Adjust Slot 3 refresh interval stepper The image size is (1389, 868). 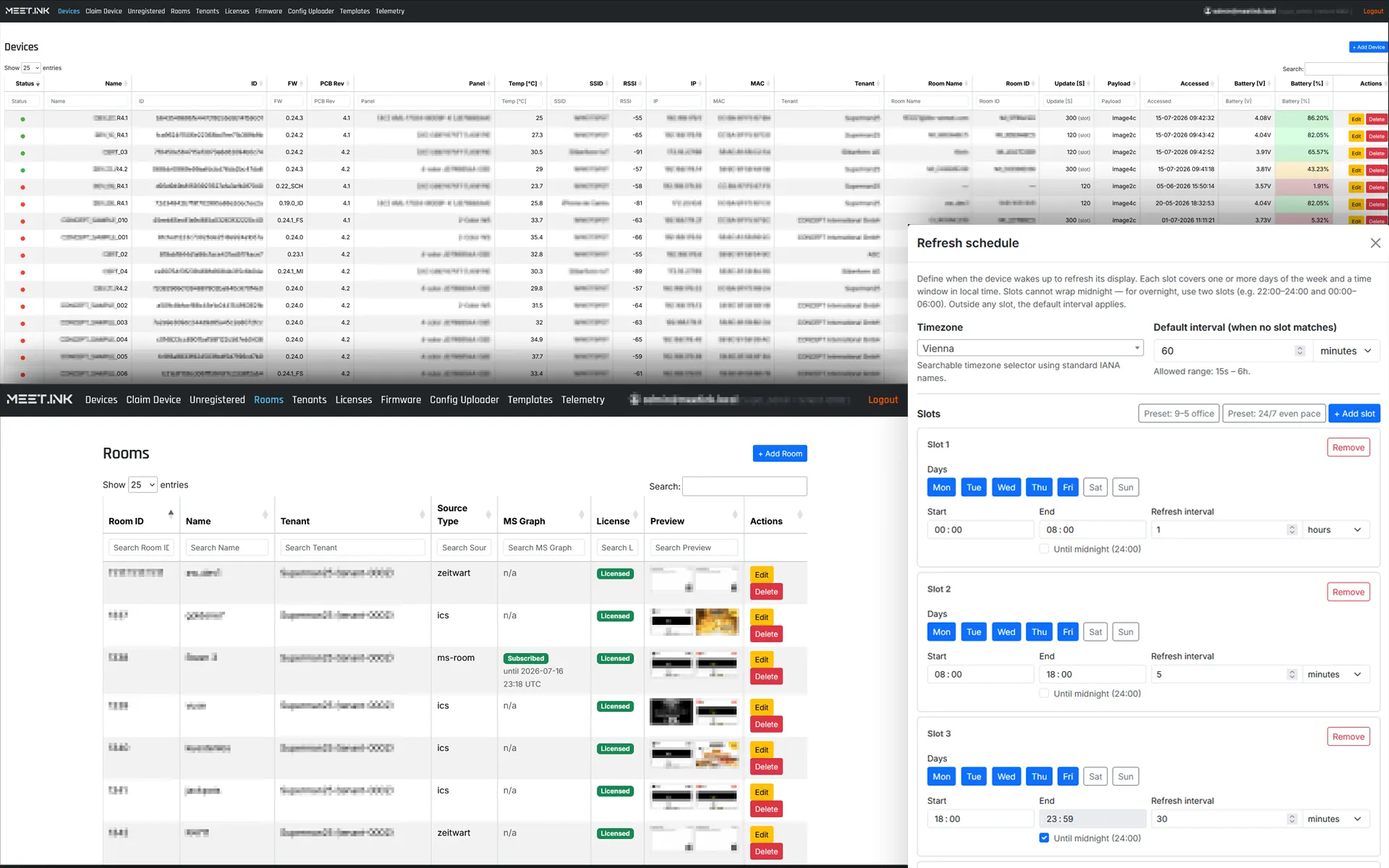pos(1292,820)
